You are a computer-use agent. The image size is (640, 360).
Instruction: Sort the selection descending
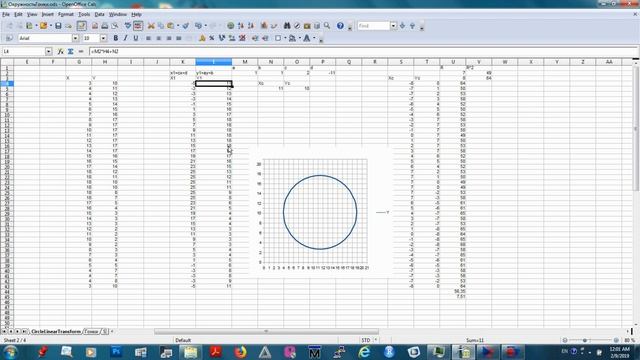(x=251, y=26)
